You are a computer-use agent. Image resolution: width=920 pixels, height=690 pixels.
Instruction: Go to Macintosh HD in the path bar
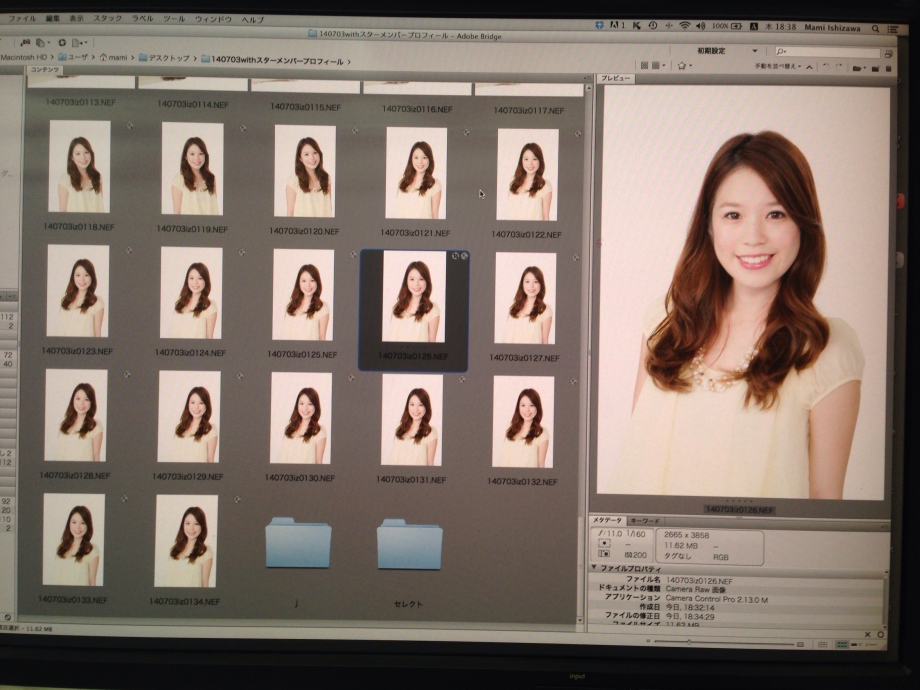pos(23,57)
